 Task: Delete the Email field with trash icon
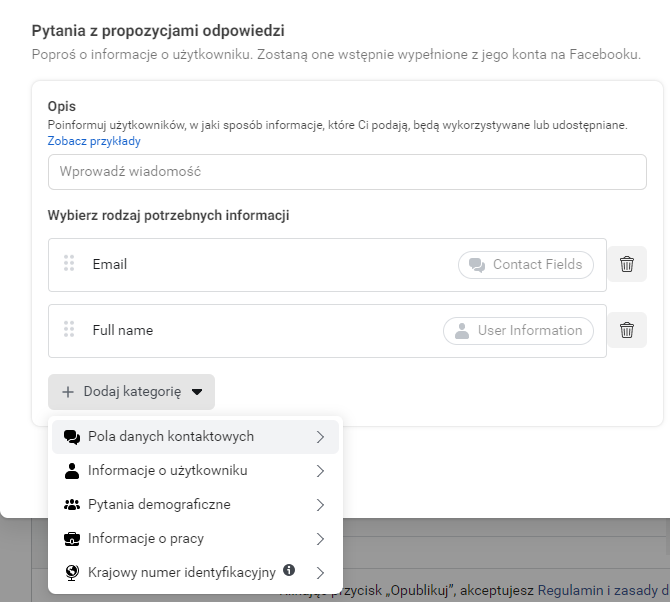pos(627,264)
